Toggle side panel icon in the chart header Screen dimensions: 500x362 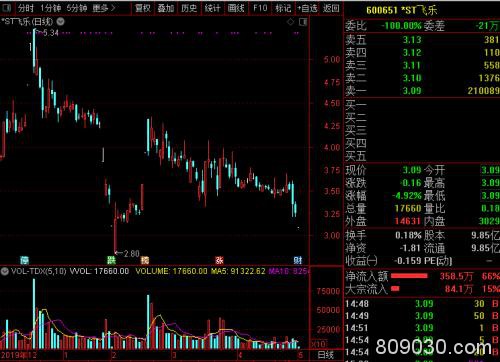(303, 22)
